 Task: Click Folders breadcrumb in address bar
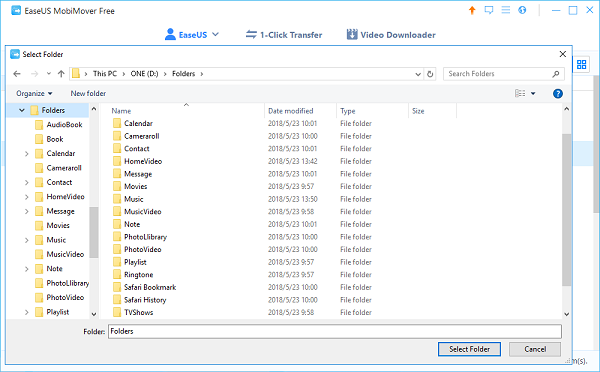(x=183, y=74)
